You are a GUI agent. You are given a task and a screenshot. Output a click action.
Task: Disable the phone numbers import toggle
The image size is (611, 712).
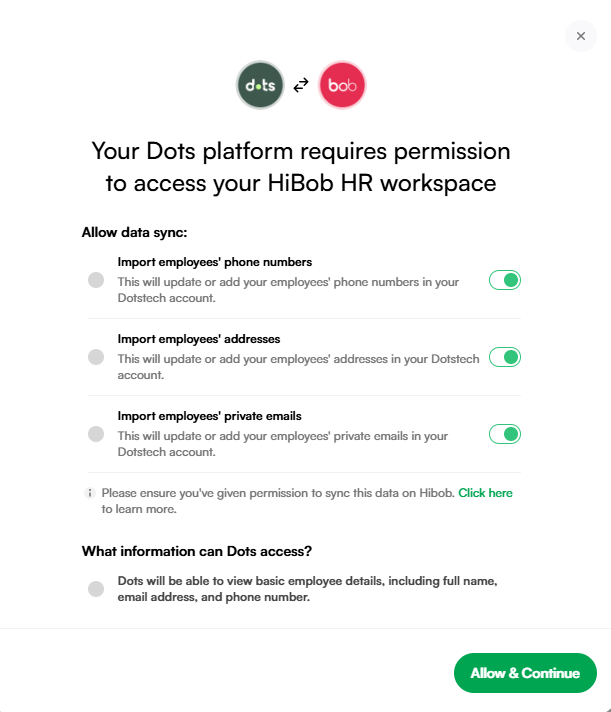click(505, 280)
